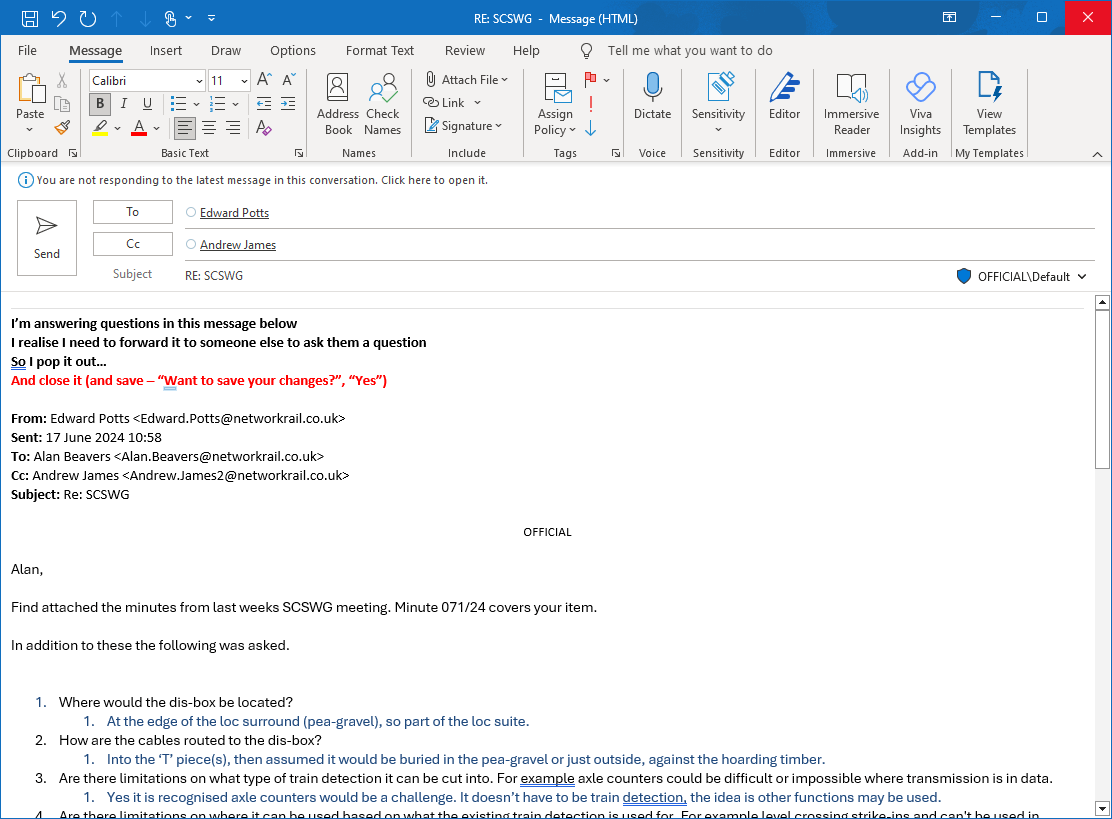This screenshot has height=819, width=1112.
Task: Open the Calibri font name dropdown
Action: tap(199, 81)
